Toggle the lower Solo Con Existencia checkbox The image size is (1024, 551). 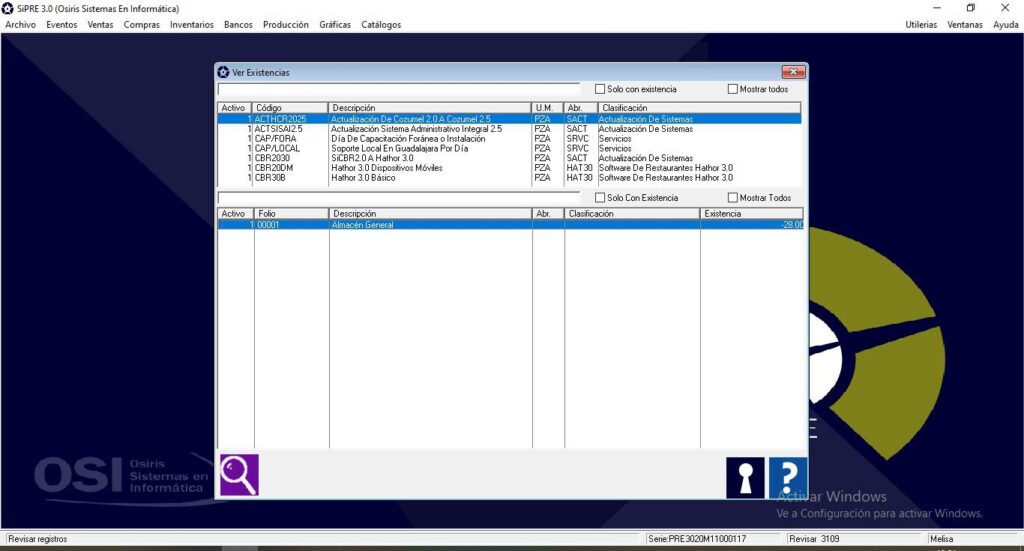click(x=600, y=197)
